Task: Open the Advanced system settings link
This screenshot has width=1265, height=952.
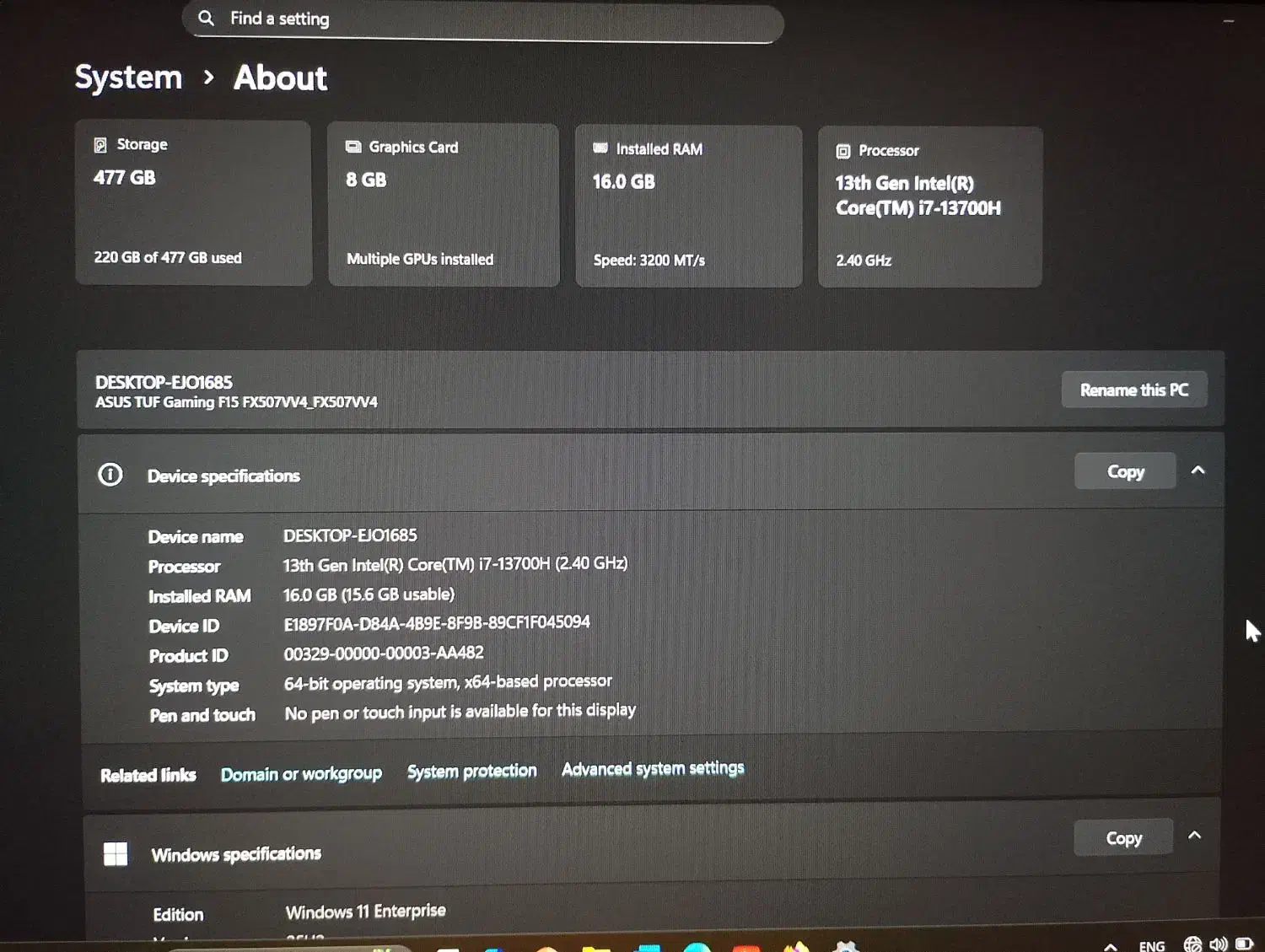Action: [652, 768]
